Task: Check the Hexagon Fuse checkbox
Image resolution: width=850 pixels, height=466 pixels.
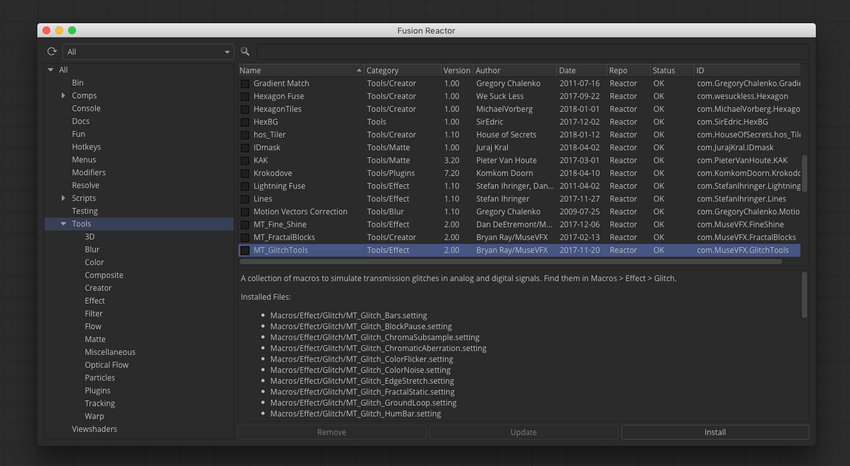Action: [245, 96]
